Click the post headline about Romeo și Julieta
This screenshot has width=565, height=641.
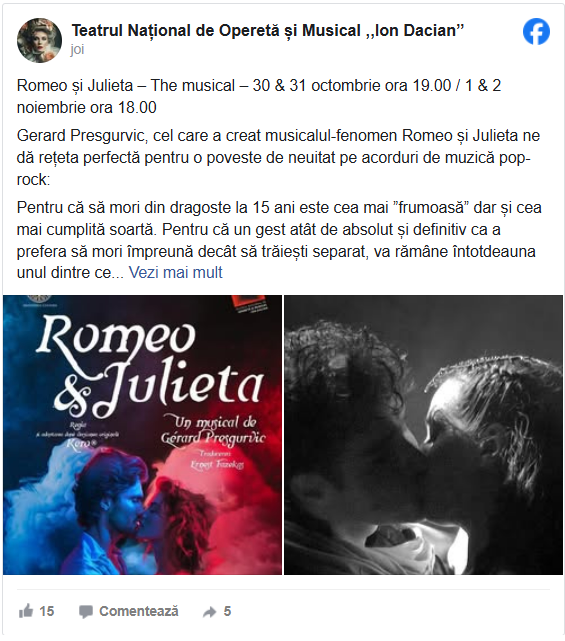coord(259,96)
